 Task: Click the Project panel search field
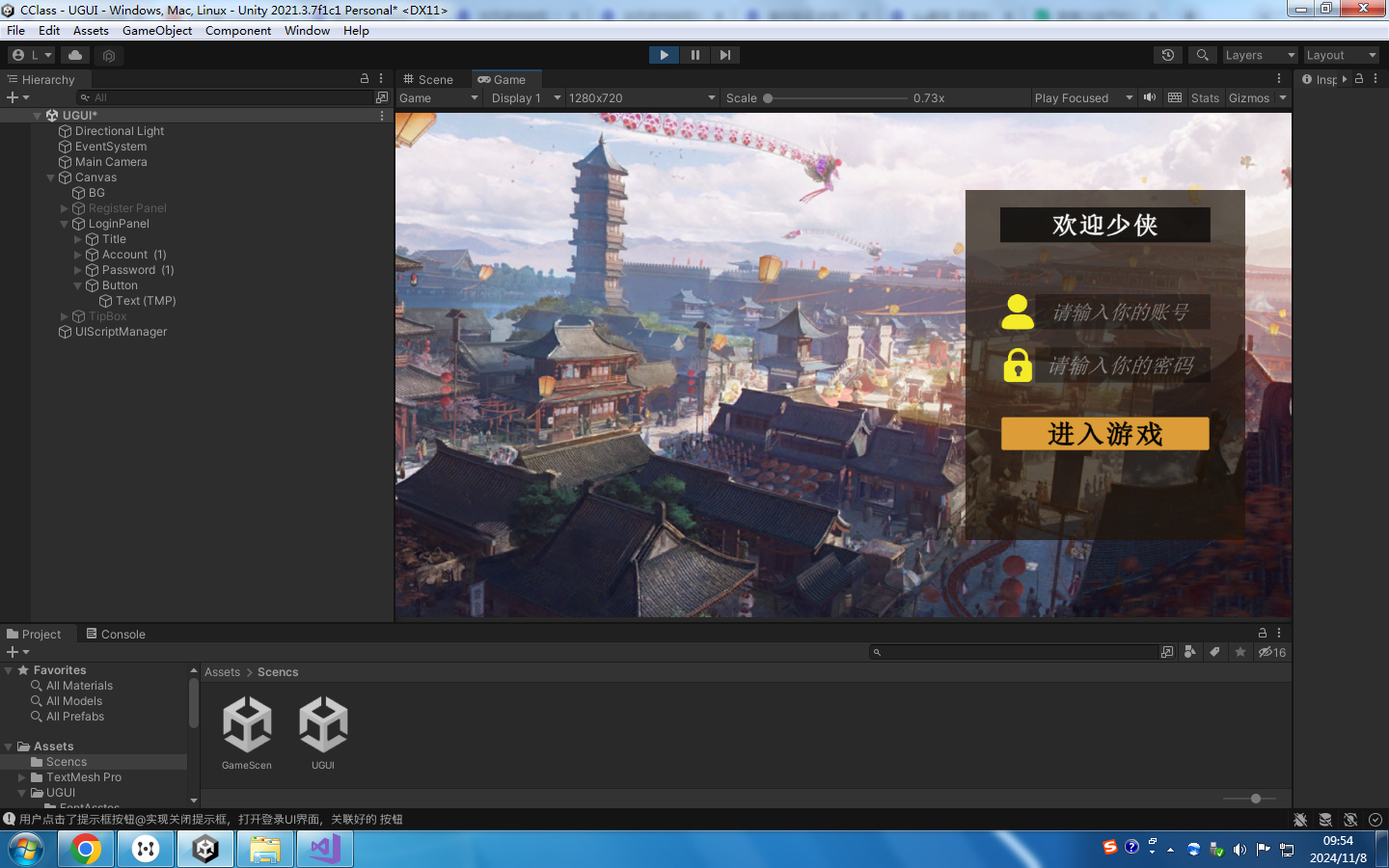1013,652
